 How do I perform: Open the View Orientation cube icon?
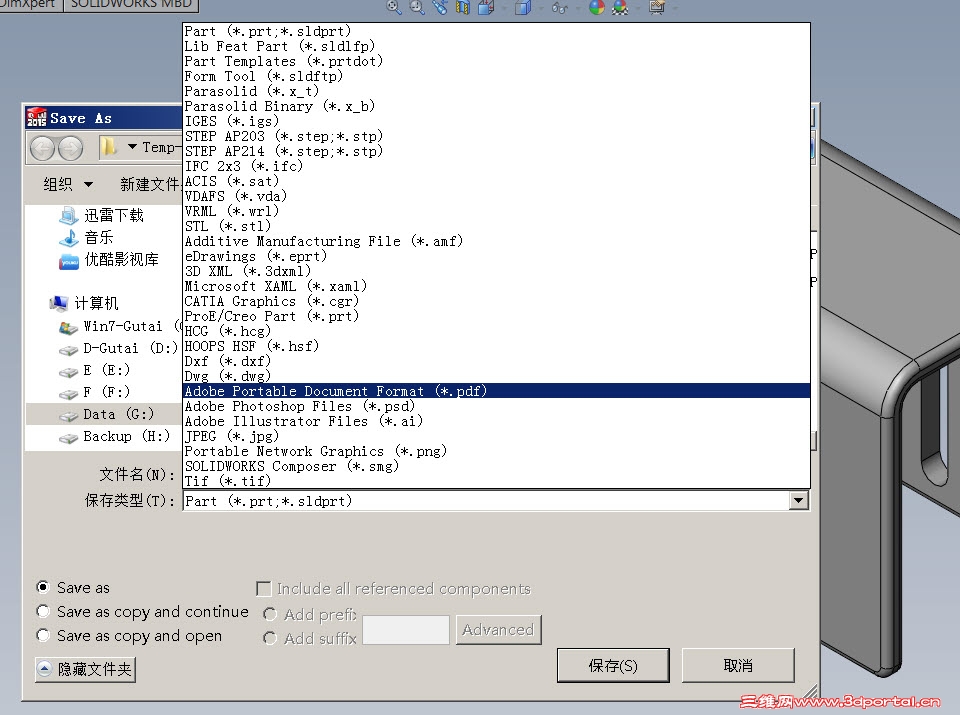pyautogui.click(x=486, y=7)
